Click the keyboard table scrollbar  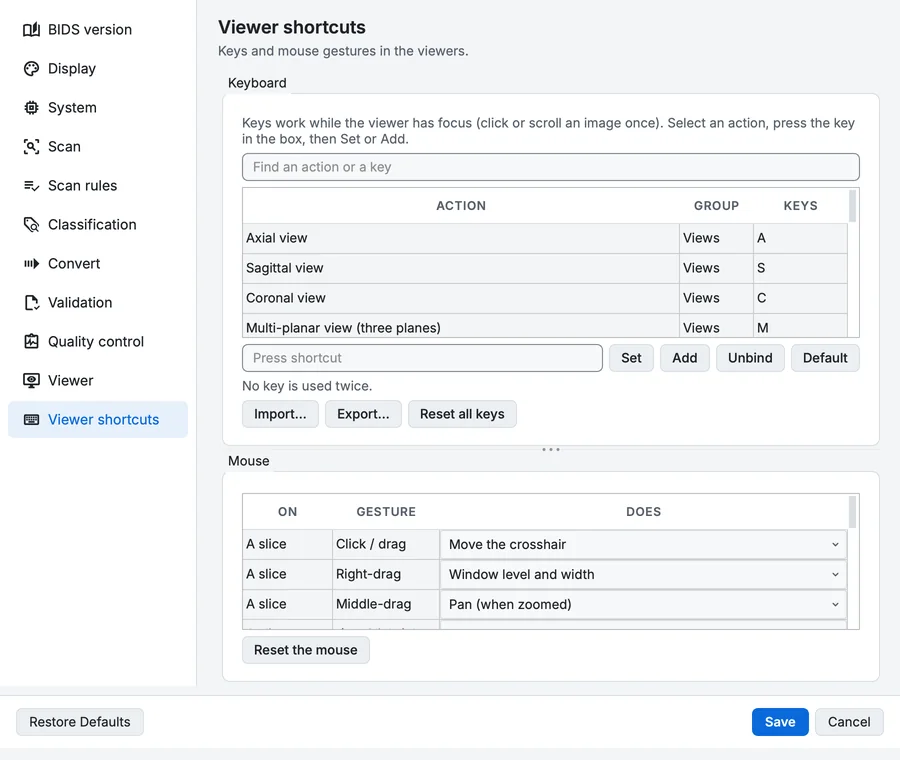coord(852,205)
